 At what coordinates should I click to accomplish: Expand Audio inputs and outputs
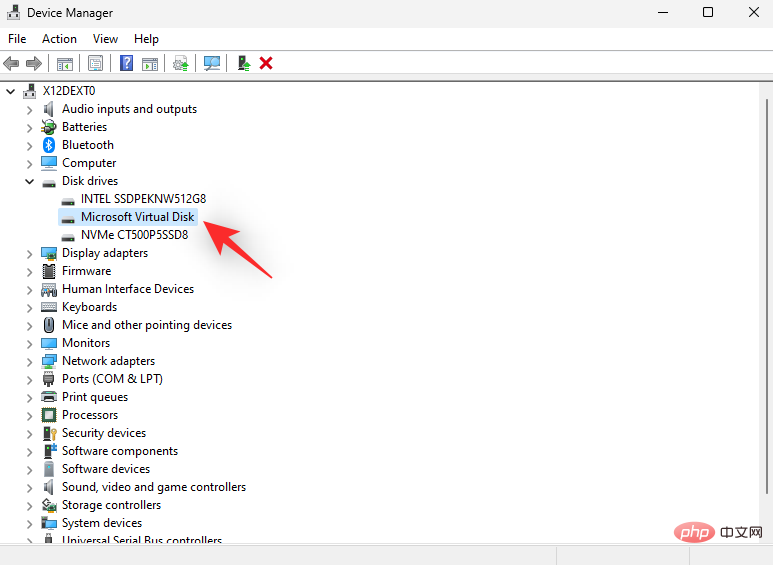[30, 109]
